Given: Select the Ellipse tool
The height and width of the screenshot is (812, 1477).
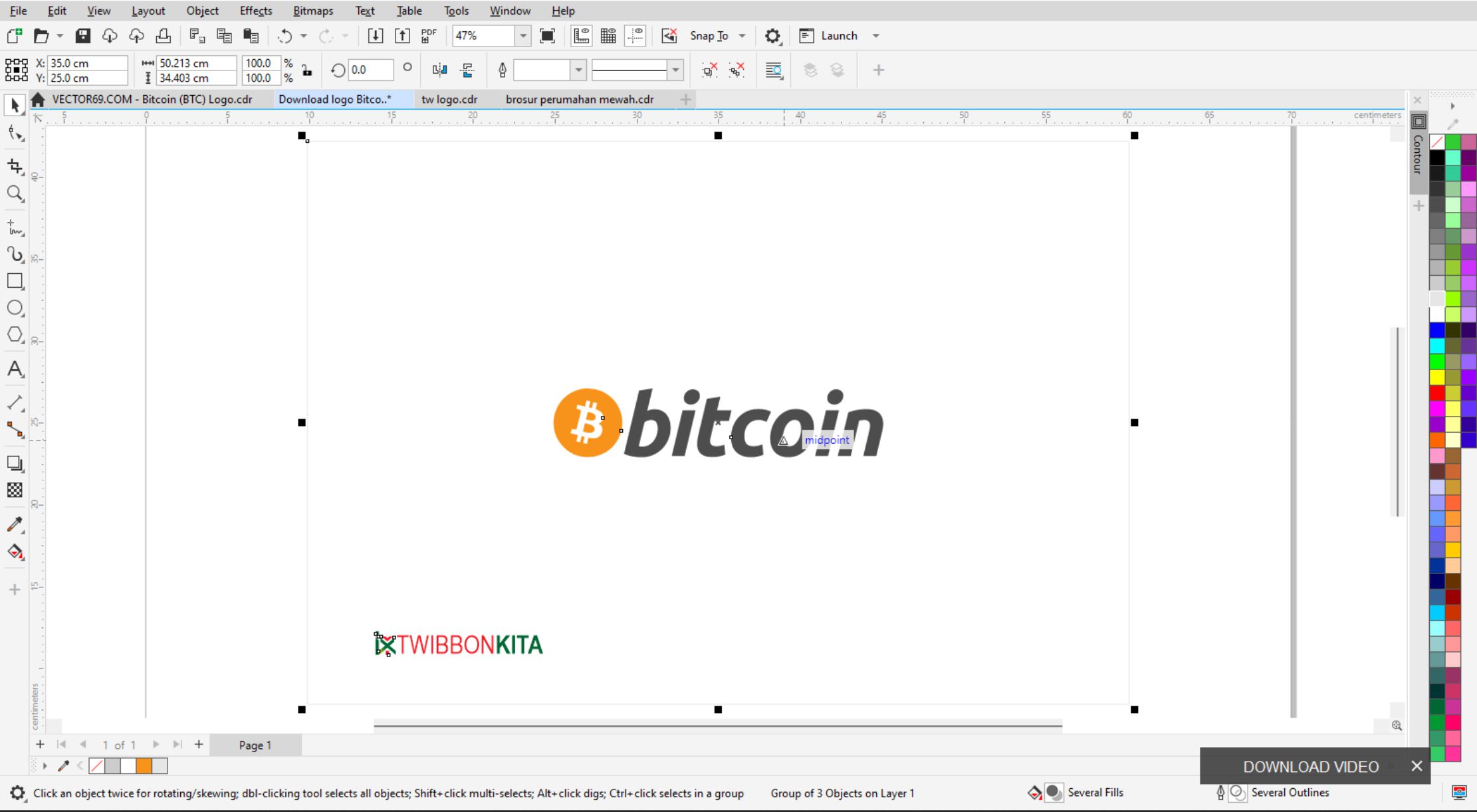Looking at the screenshot, I should click(x=15, y=308).
